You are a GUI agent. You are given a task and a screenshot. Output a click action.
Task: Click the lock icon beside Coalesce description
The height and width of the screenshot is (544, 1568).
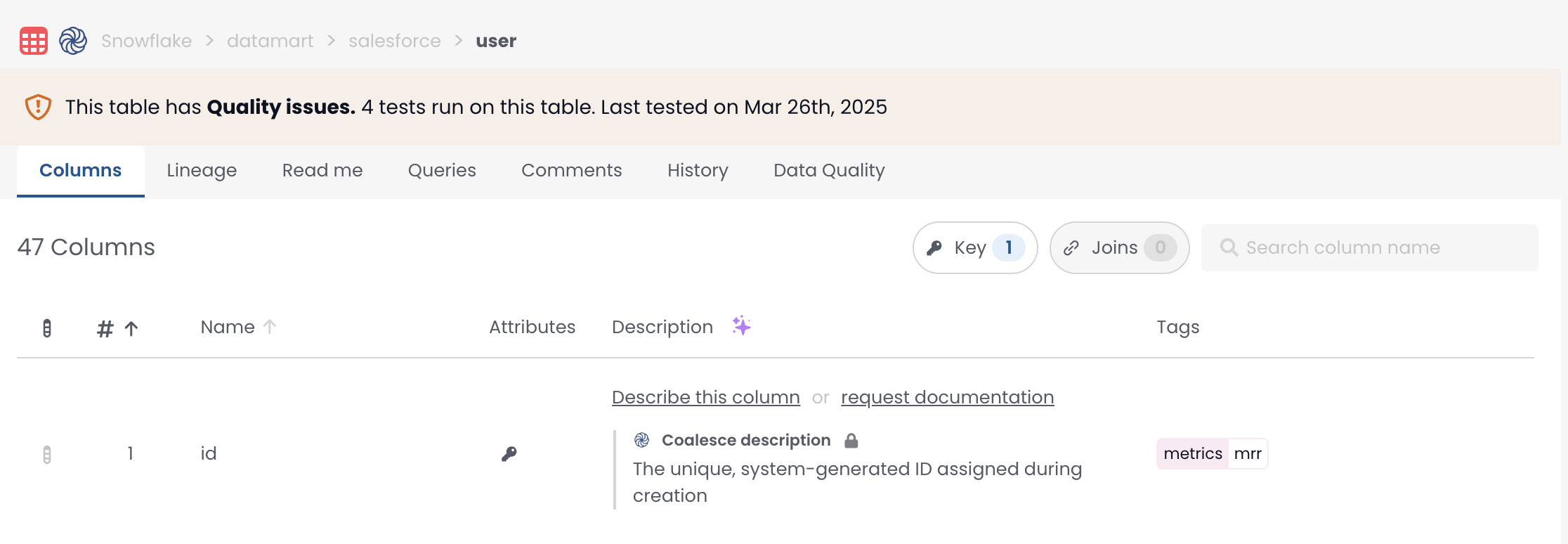(x=851, y=441)
